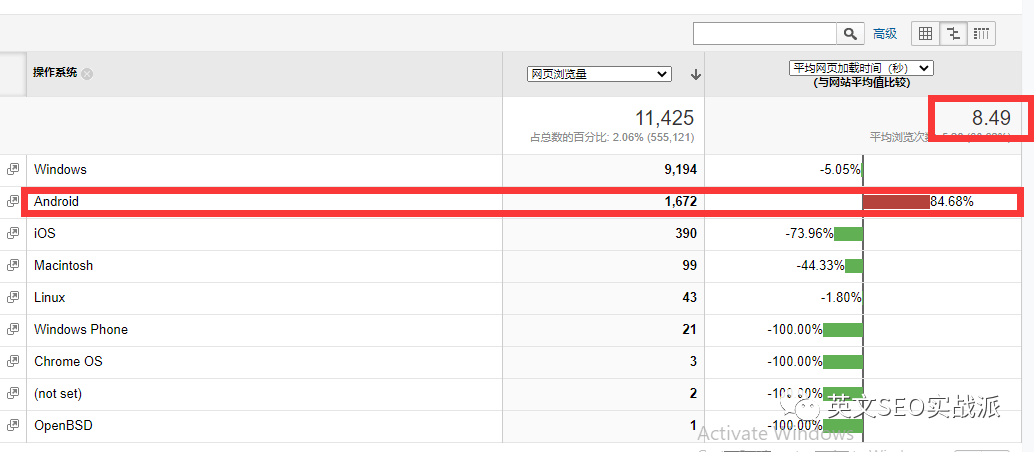The height and width of the screenshot is (452, 1034).
Task: Switch to the performance bars view icon
Action: click(x=982, y=34)
